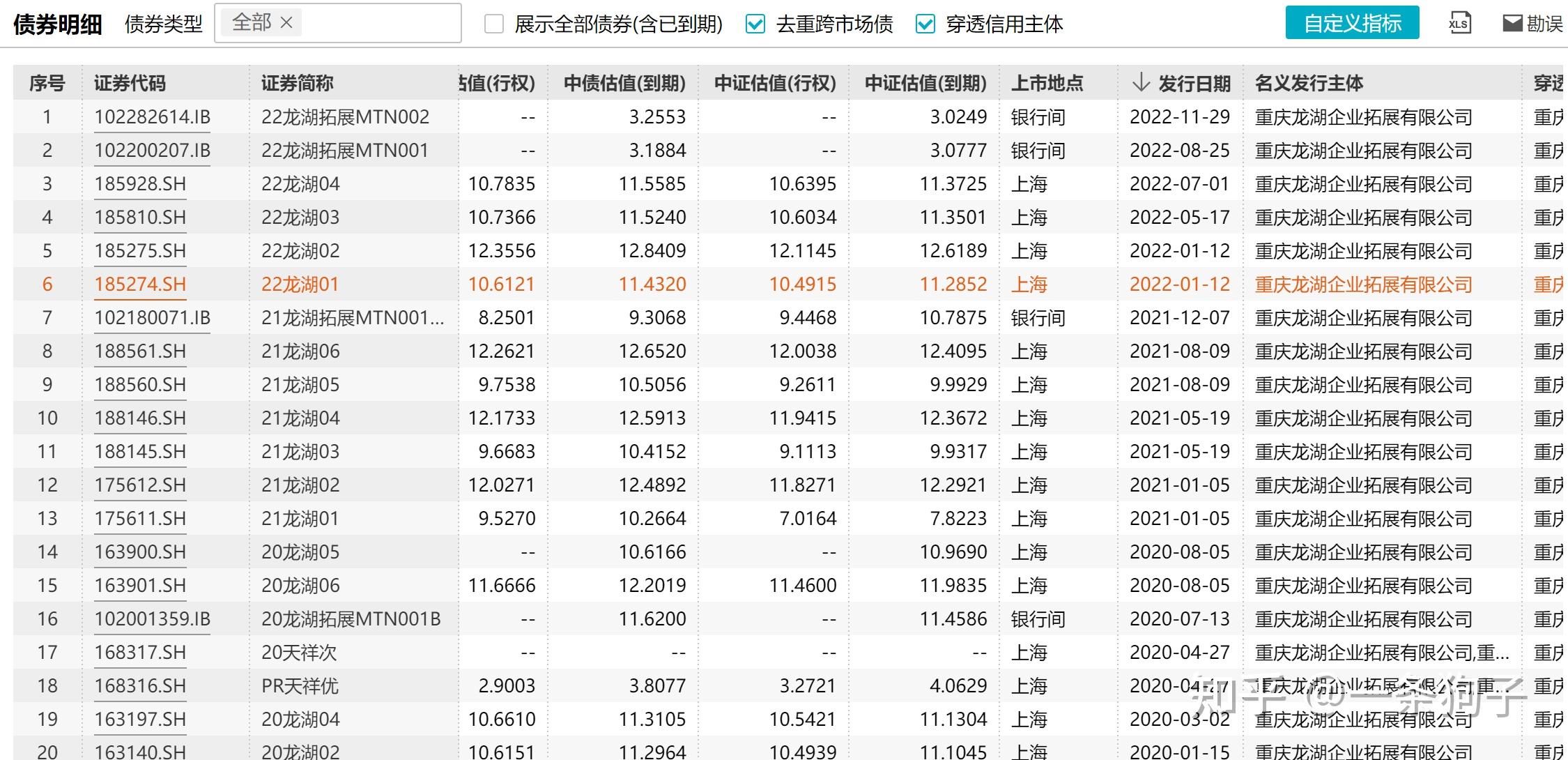
Task: Click issue date 2021-12-07
Action: pos(1180,317)
